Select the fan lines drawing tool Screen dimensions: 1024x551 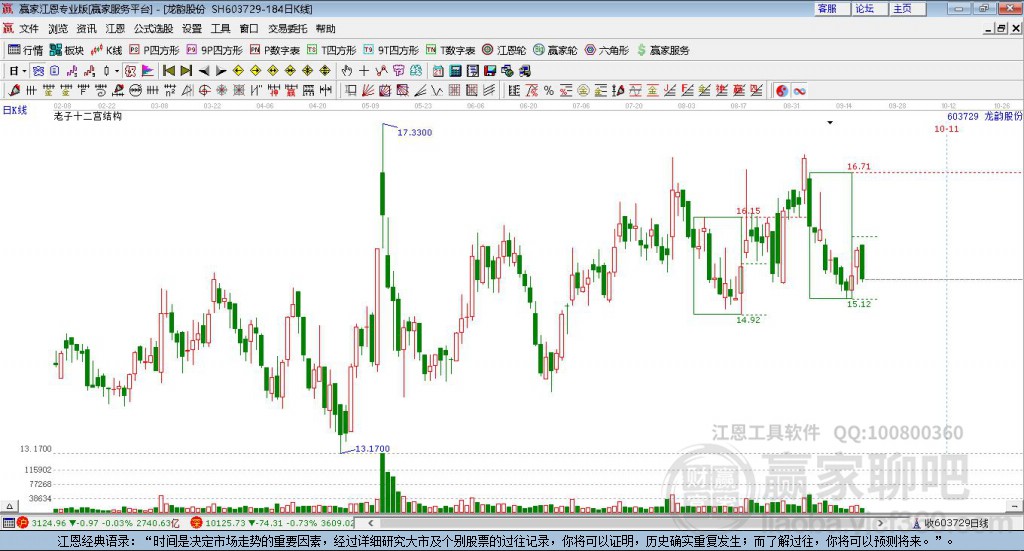click(366, 91)
